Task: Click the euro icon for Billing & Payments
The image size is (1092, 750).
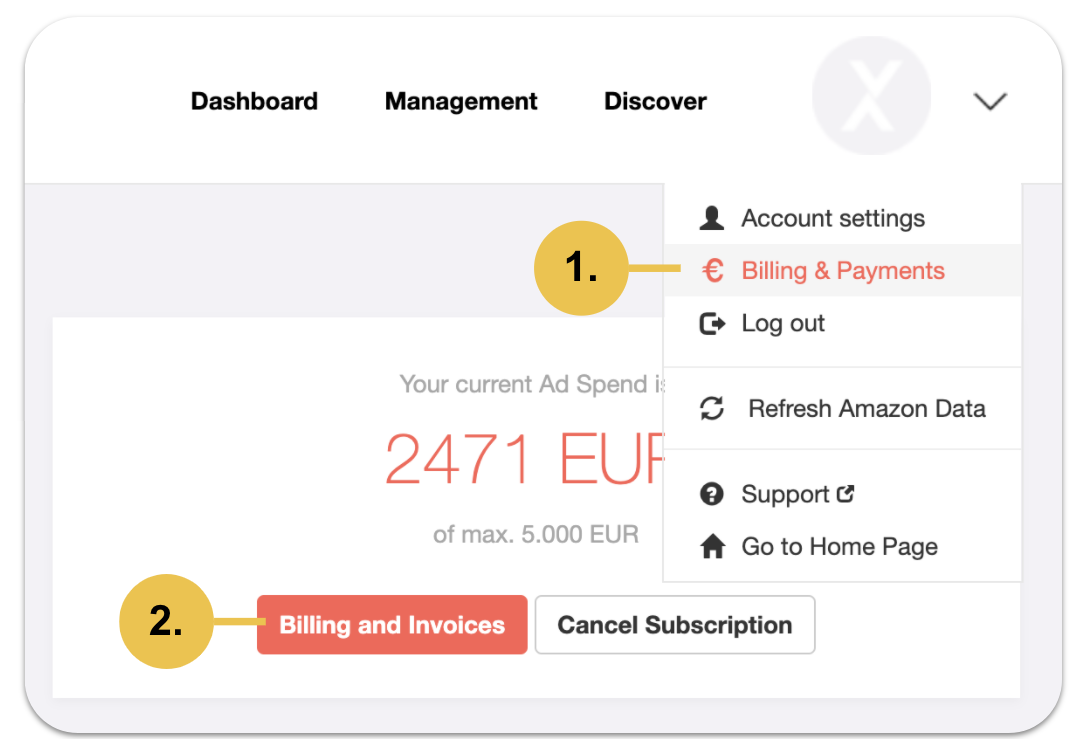Action: (x=712, y=270)
